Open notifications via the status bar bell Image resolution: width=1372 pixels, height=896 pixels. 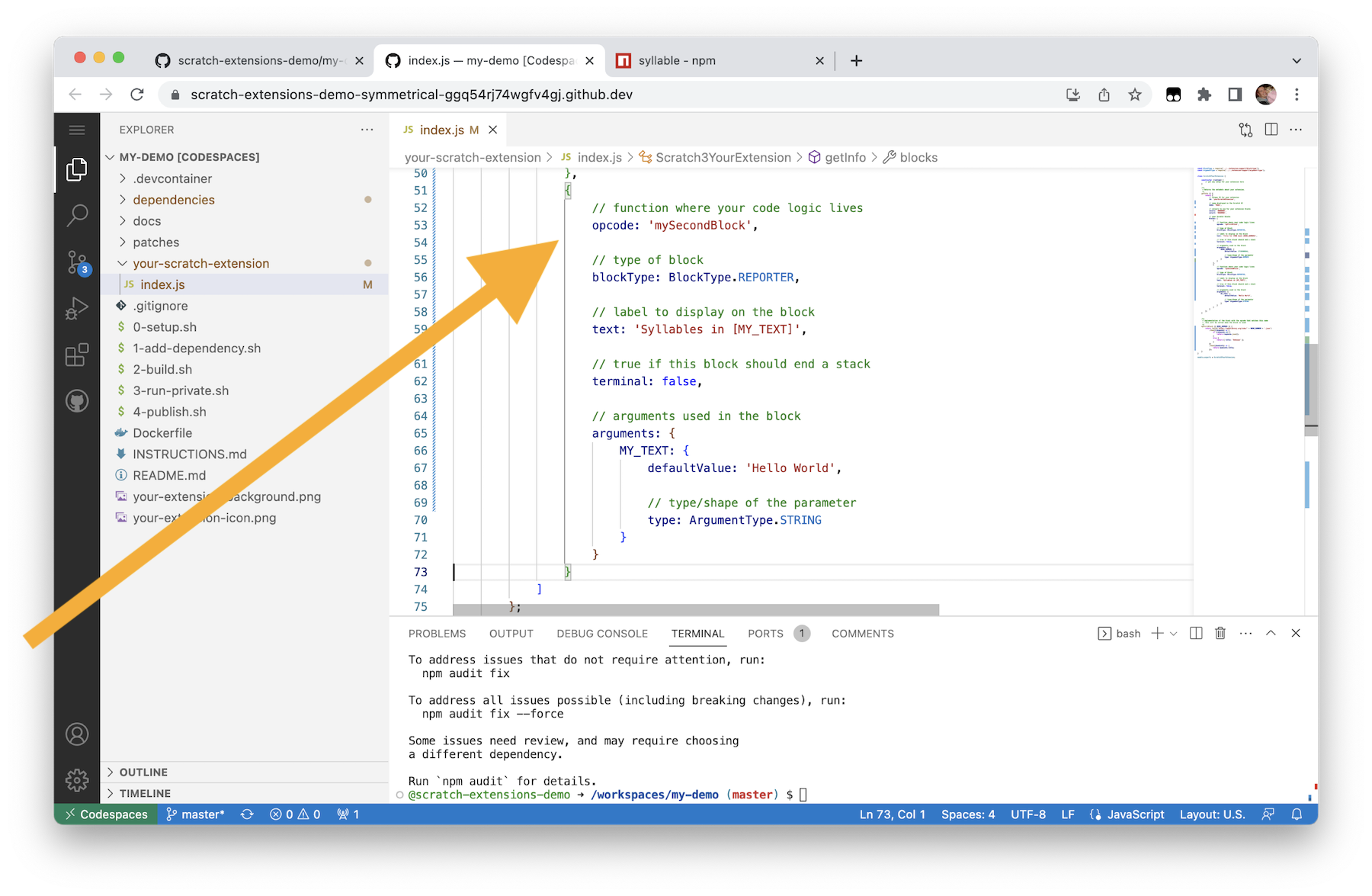[1297, 814]
